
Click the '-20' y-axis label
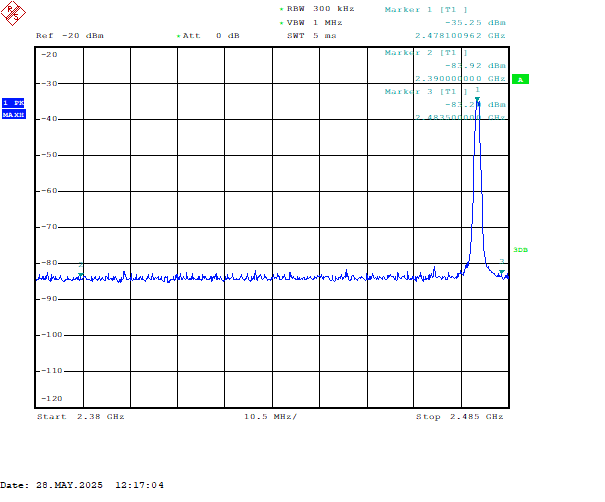click(x=49, y=55)
